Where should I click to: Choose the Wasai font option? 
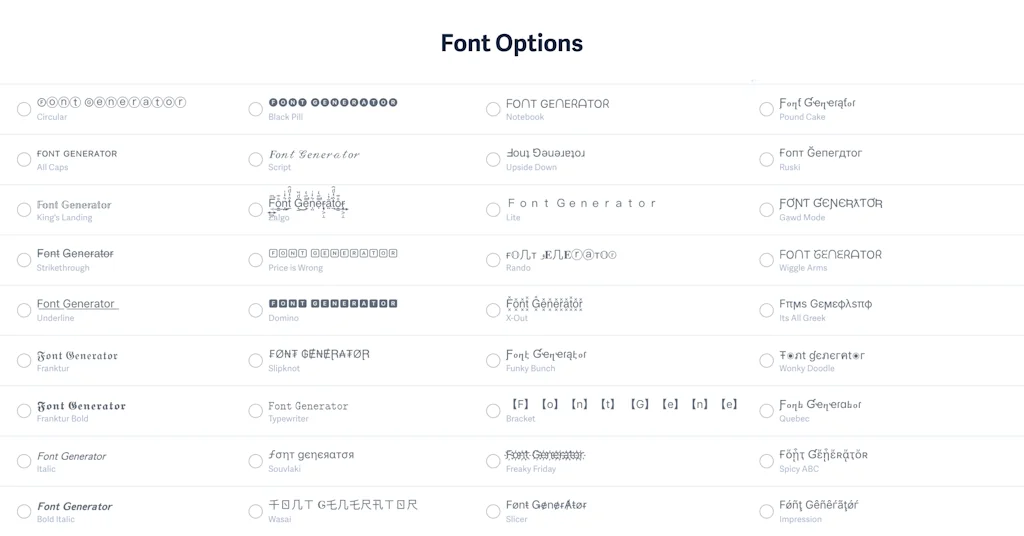[256, 512]
